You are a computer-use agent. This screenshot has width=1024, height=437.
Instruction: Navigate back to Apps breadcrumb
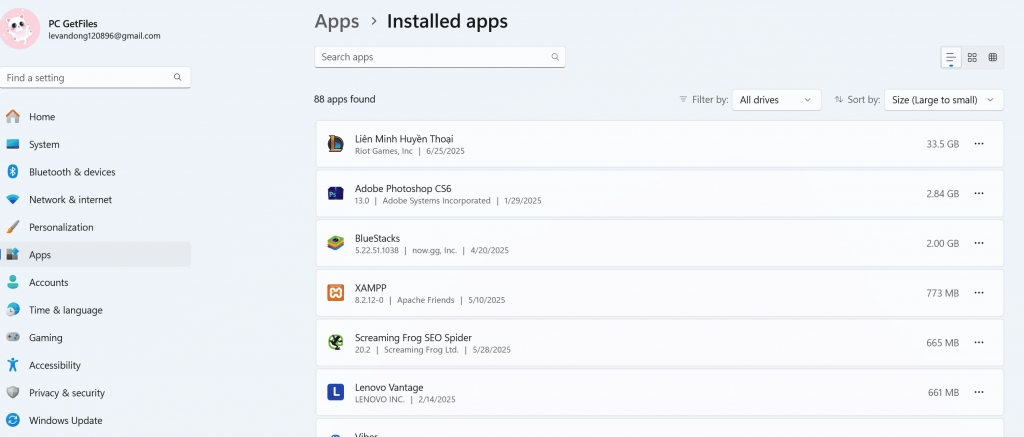click(337, 22)
